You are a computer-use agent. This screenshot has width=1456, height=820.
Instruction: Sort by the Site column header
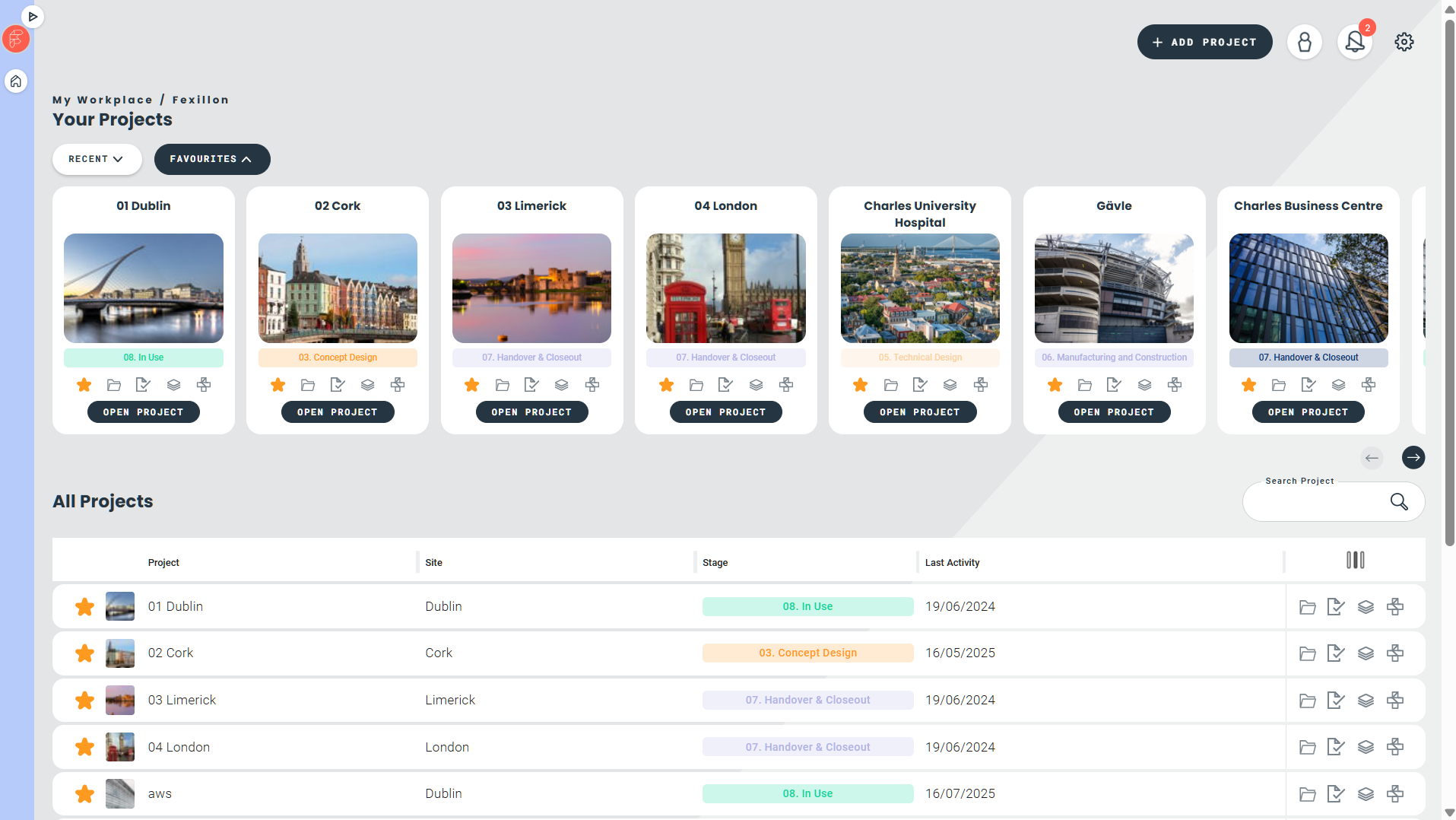click(x=434, y=563)
